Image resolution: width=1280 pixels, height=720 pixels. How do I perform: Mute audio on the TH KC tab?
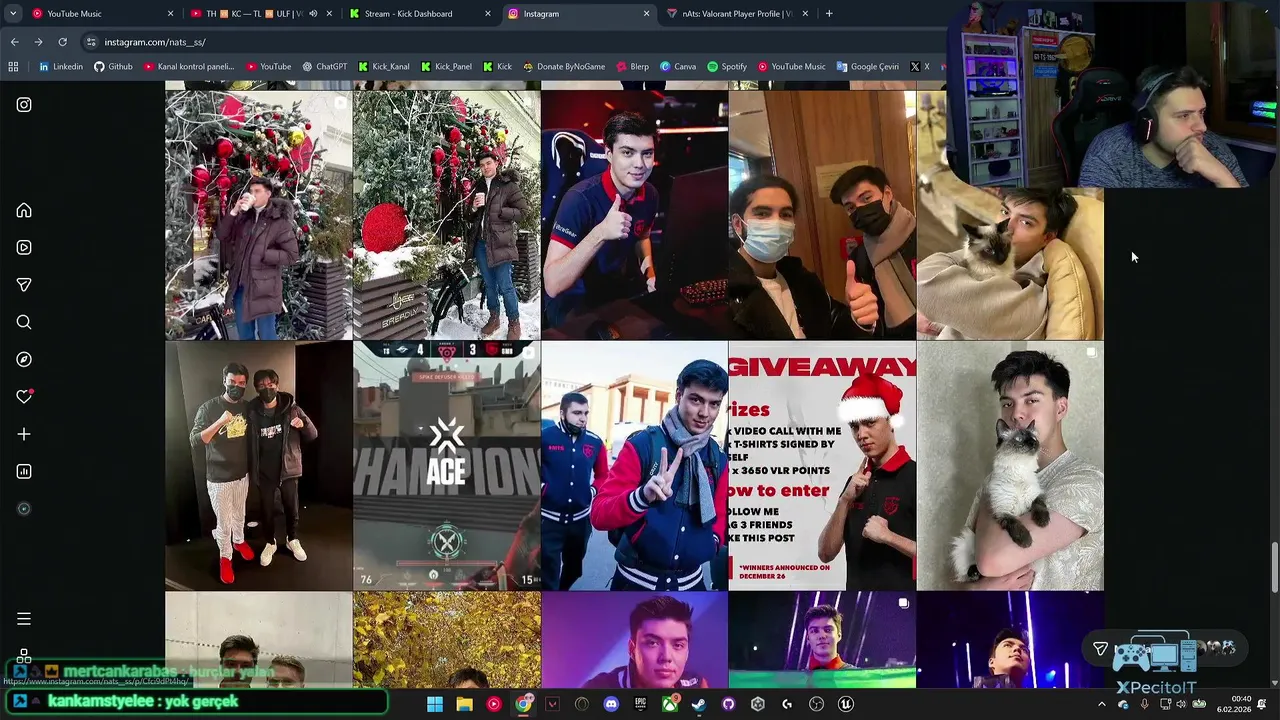click(313, 14)
